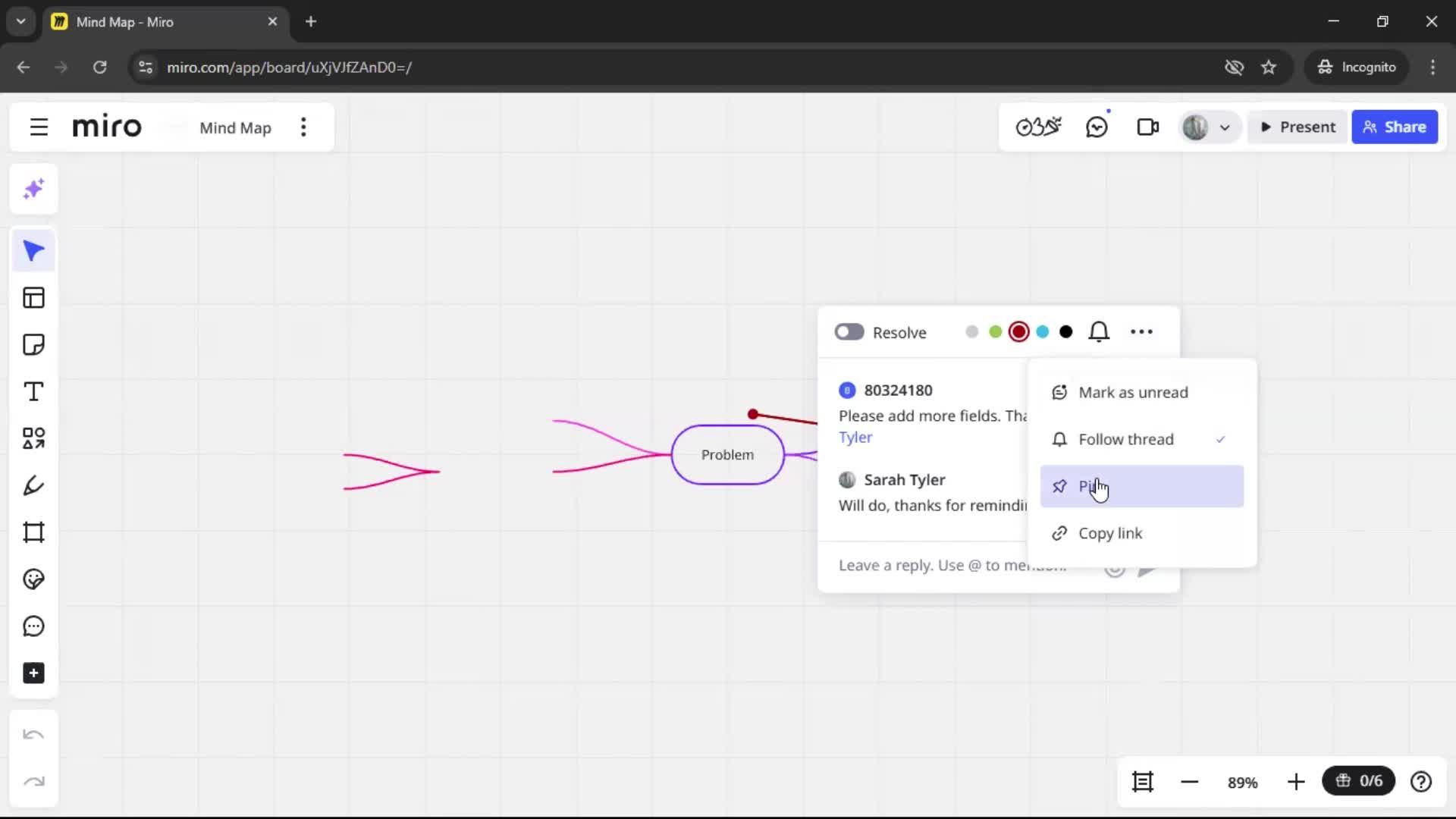Close the Mind Map - Miro tab
1456x819 pixels.
coord(272,21)
